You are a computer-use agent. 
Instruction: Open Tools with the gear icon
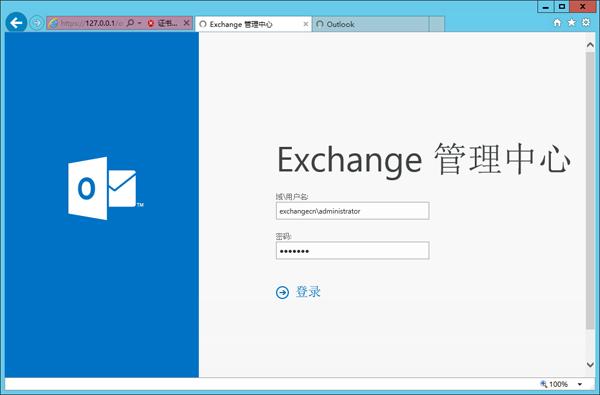click(586, 23)
